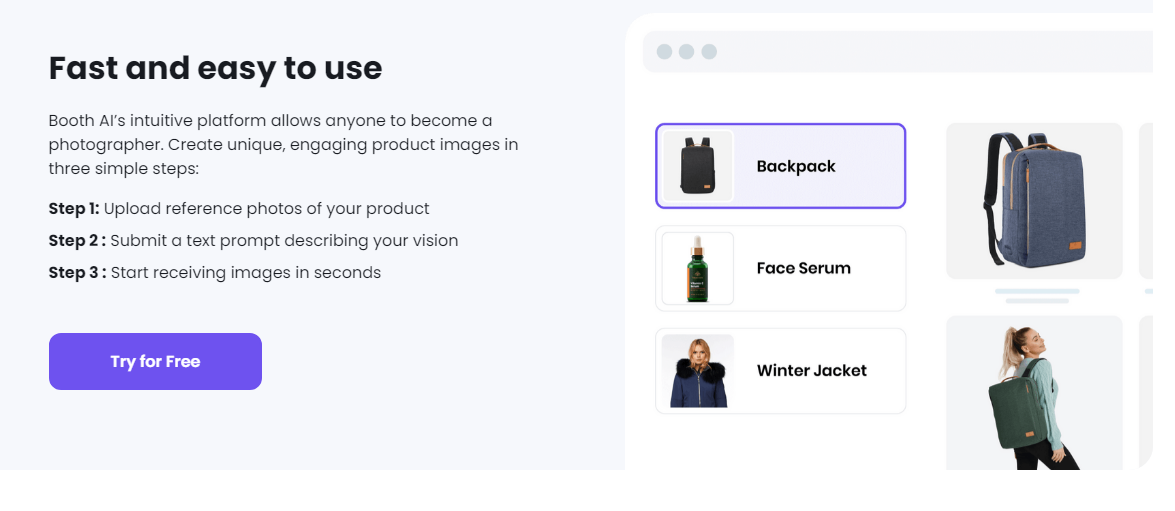This screenshot has height=511, width=1175.
Task: Click the first gray window dot
Action: (664, 52)
